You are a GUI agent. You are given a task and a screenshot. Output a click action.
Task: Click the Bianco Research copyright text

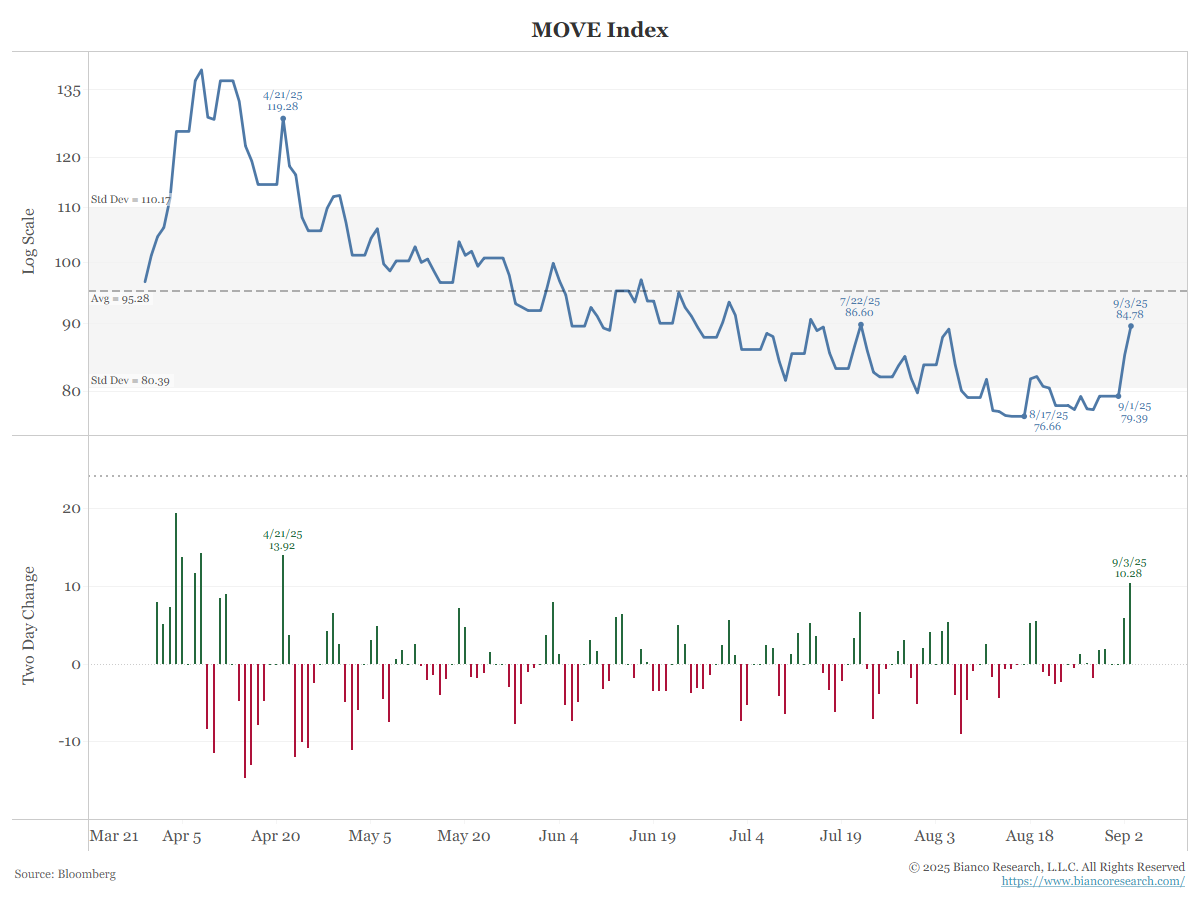pos(1046,867)
